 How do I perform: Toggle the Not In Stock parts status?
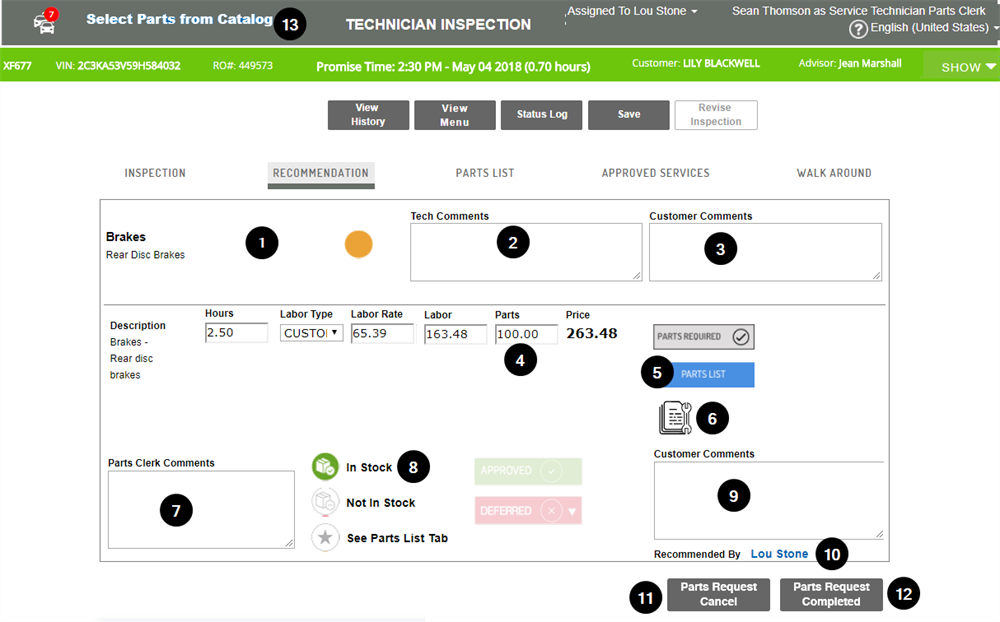click(325, 503)
